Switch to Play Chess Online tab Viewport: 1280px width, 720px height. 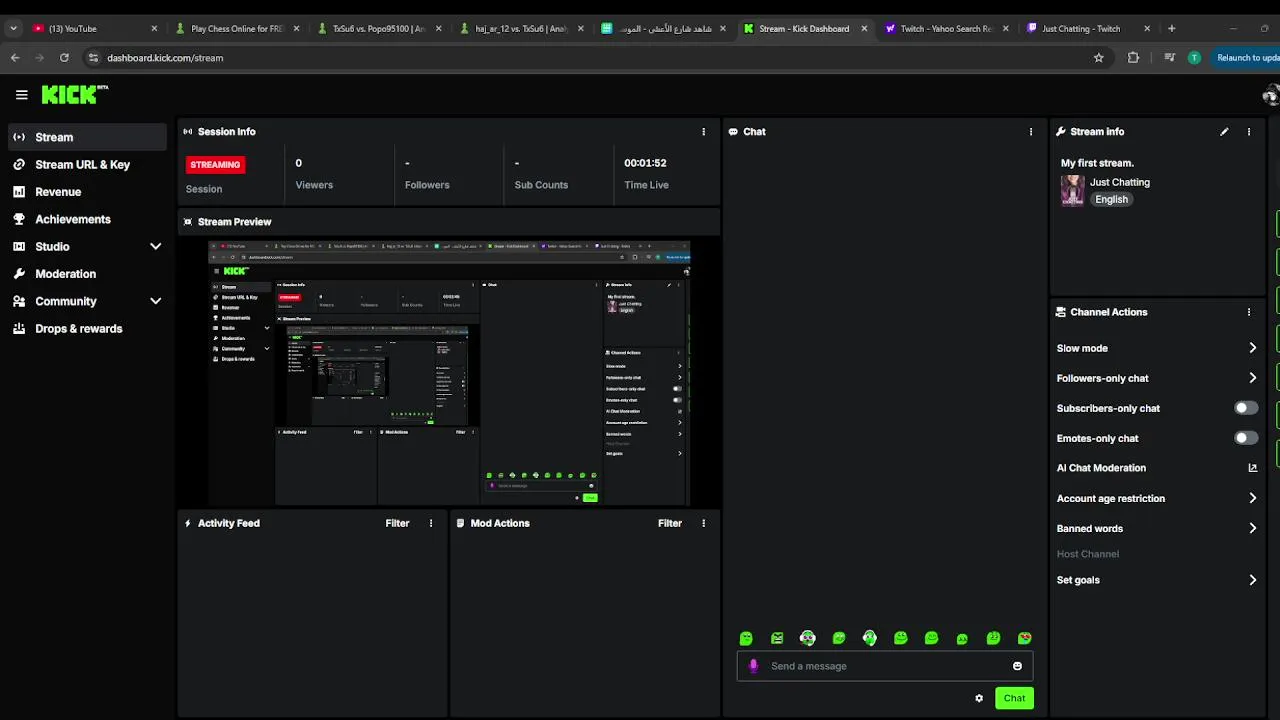point(237,28)
